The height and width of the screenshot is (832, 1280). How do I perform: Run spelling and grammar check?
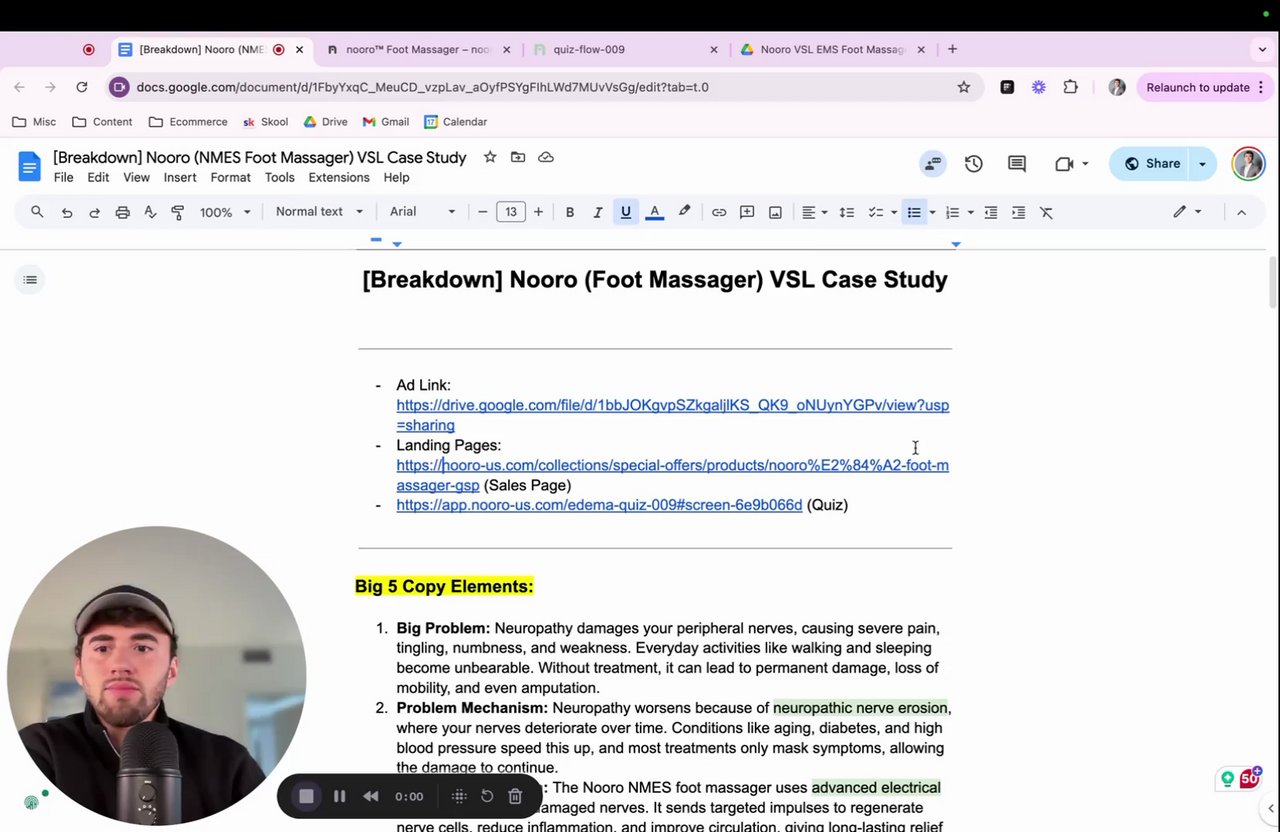click(x=150, y=212)
